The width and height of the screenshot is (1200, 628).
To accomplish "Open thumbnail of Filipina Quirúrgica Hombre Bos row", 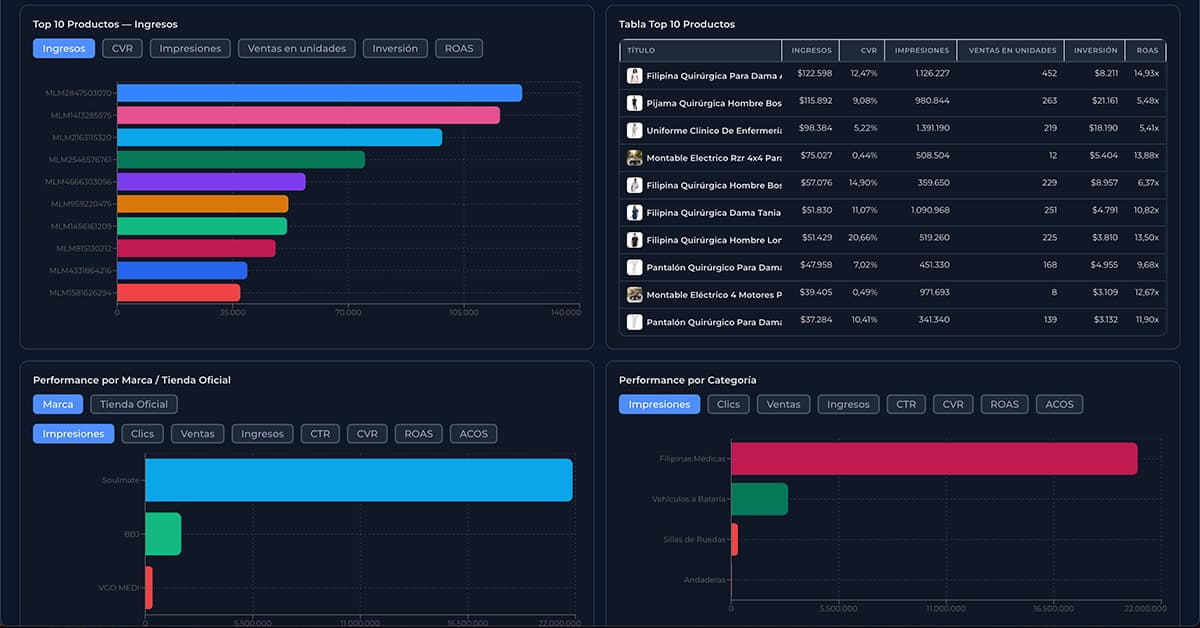I will pos(634,185).
